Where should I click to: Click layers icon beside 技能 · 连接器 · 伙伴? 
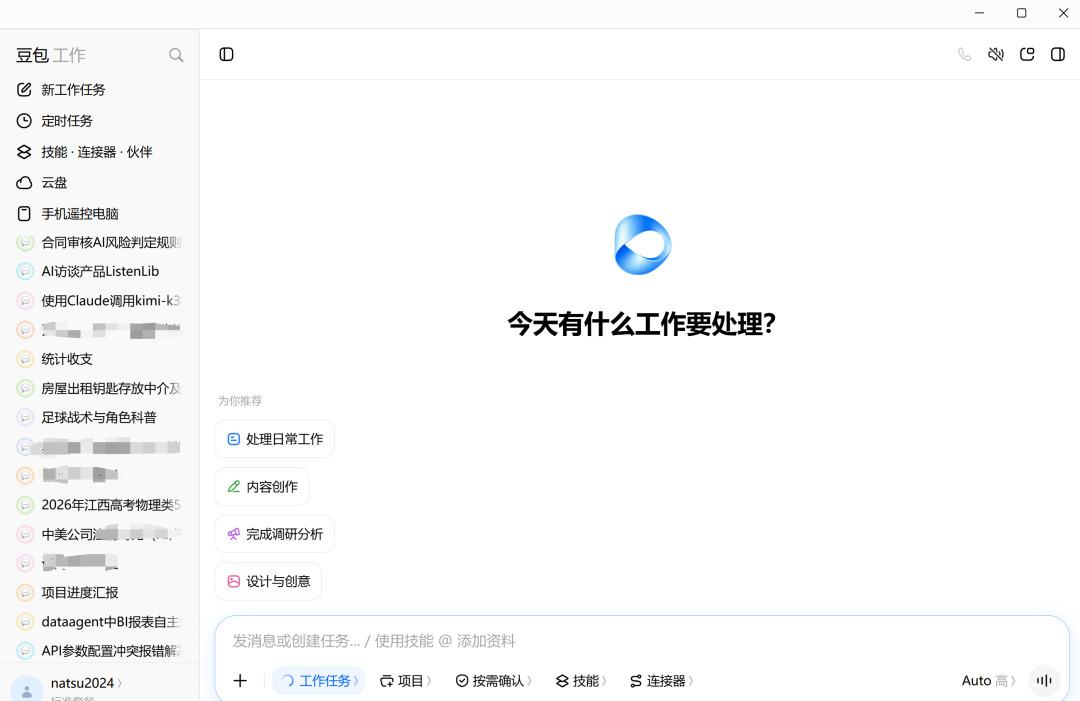[x=24, y=151]
